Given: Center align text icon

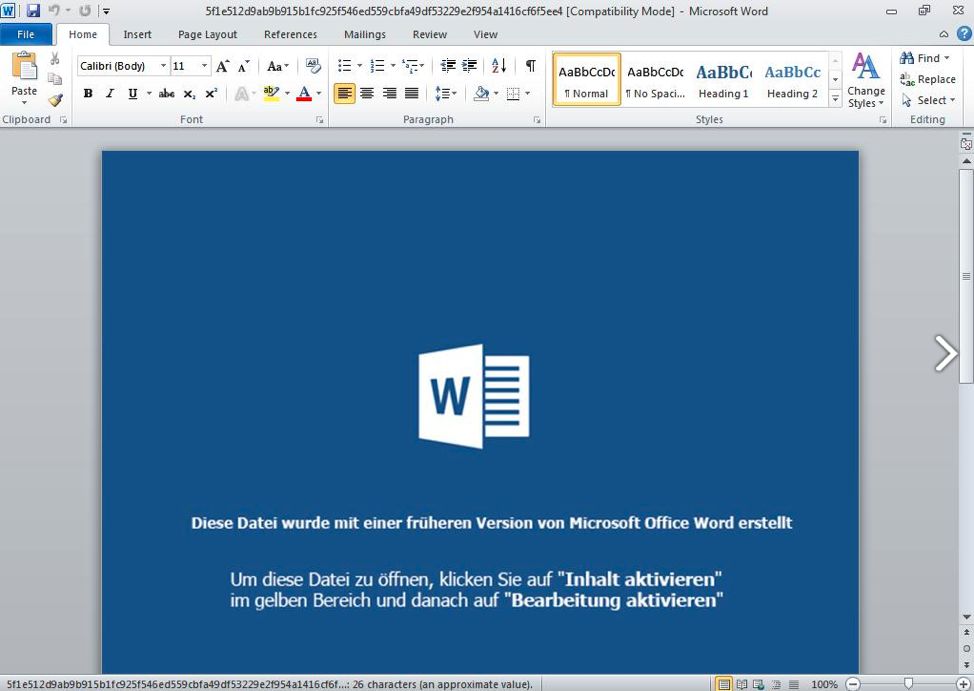Looking at the screenshot, I should pos(367,94).
